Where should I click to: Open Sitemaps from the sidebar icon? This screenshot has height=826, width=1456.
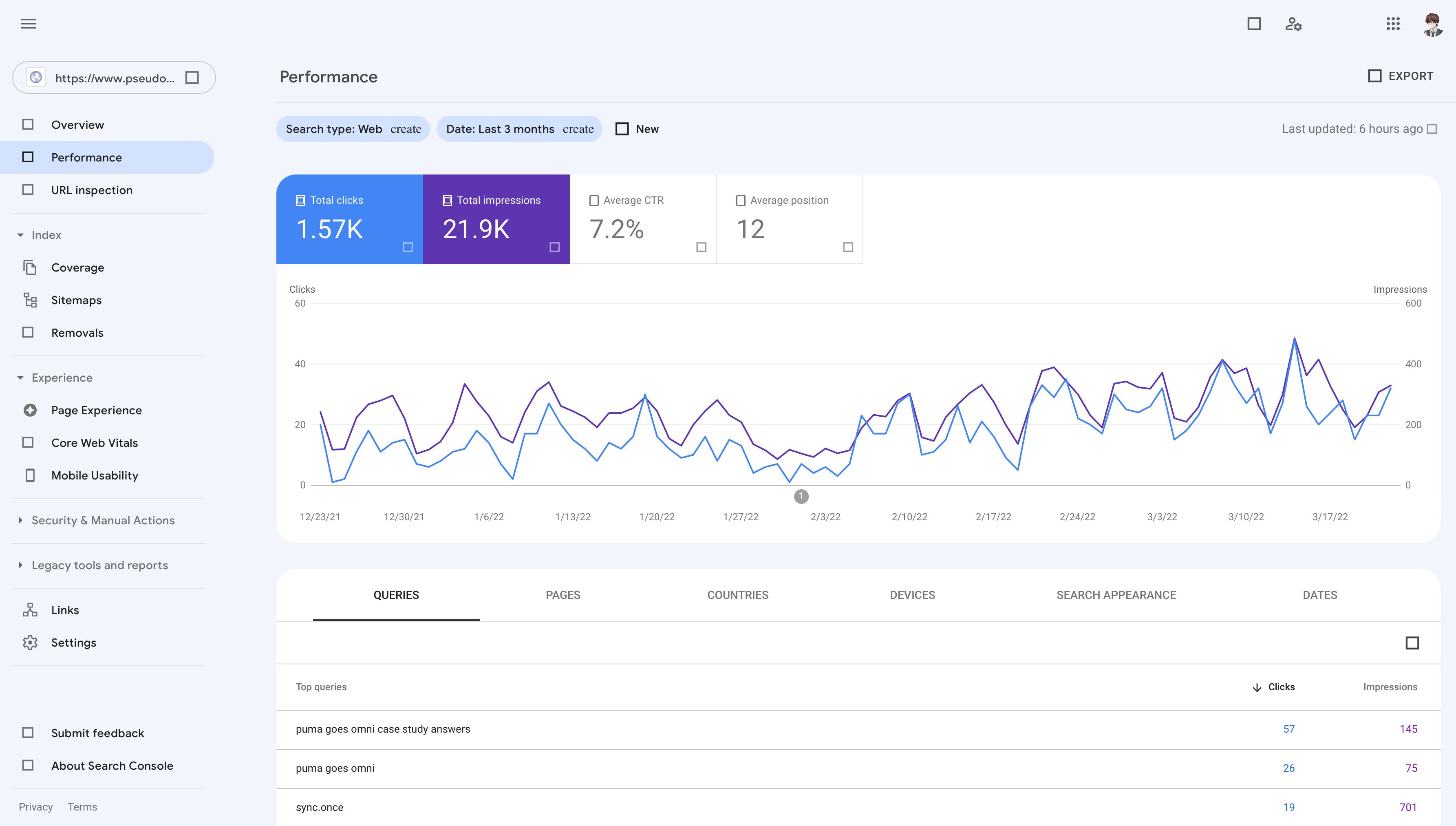point(30,300)
